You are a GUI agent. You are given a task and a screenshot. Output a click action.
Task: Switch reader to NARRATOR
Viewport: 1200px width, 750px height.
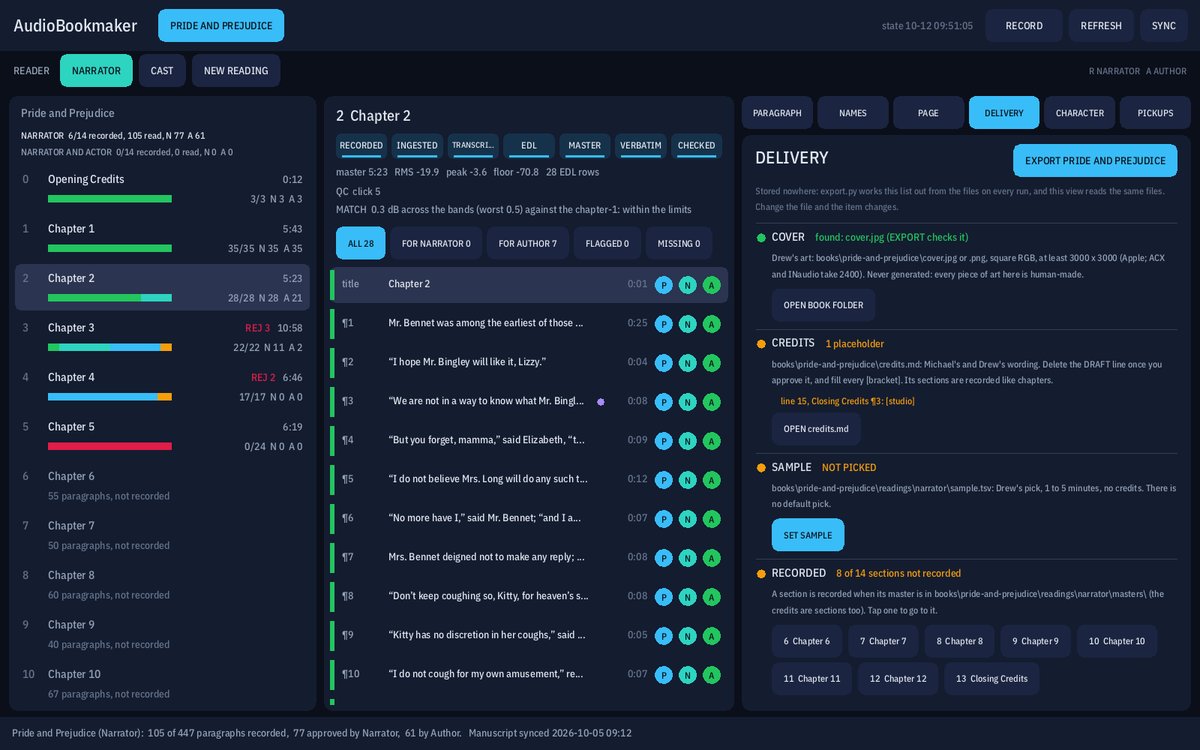[x=96, y=71]
